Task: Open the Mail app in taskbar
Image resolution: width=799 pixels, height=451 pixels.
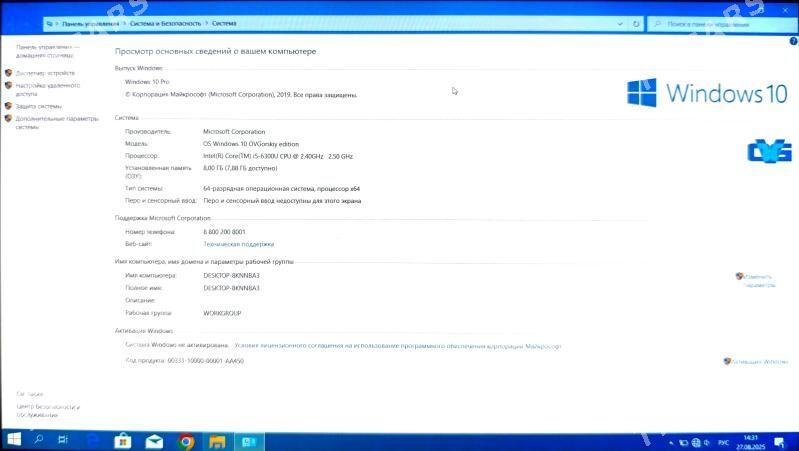Action: point(154,441)
